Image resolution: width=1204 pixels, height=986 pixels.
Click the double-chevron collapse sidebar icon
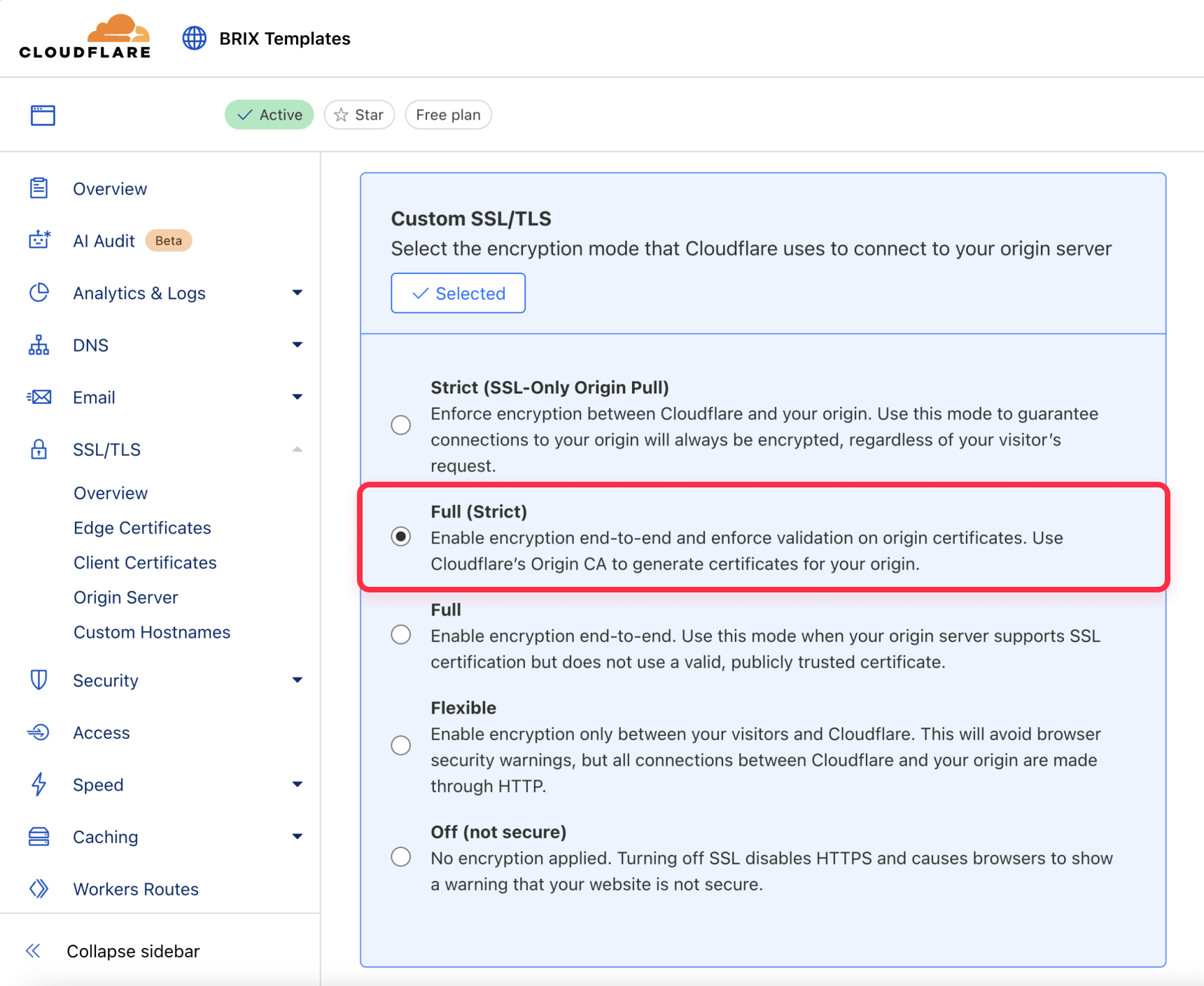[33, 950]
